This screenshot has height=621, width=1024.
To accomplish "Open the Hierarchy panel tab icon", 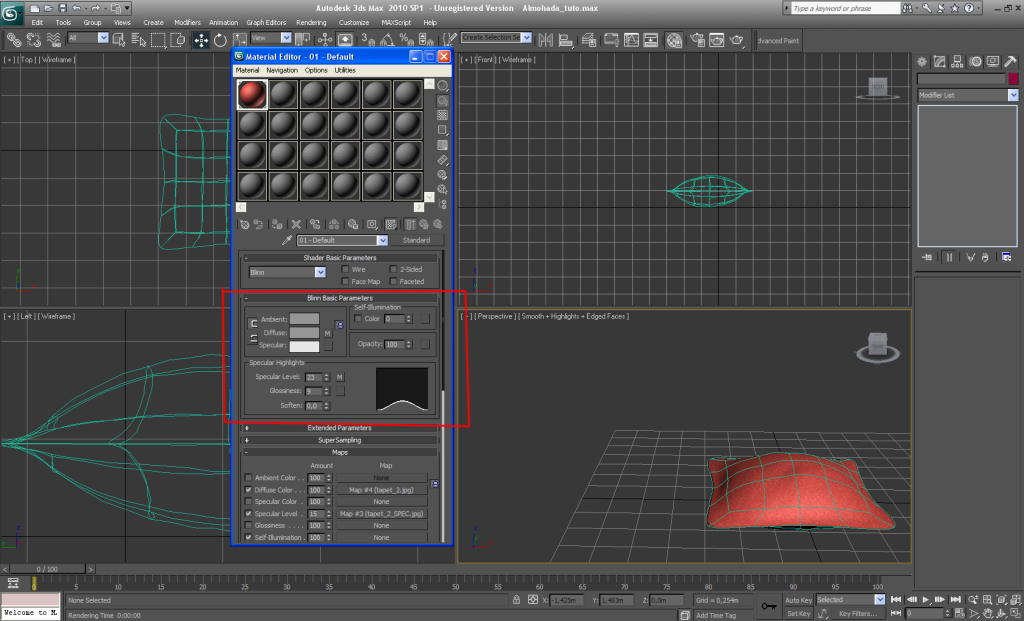I will tap(957, 61).
